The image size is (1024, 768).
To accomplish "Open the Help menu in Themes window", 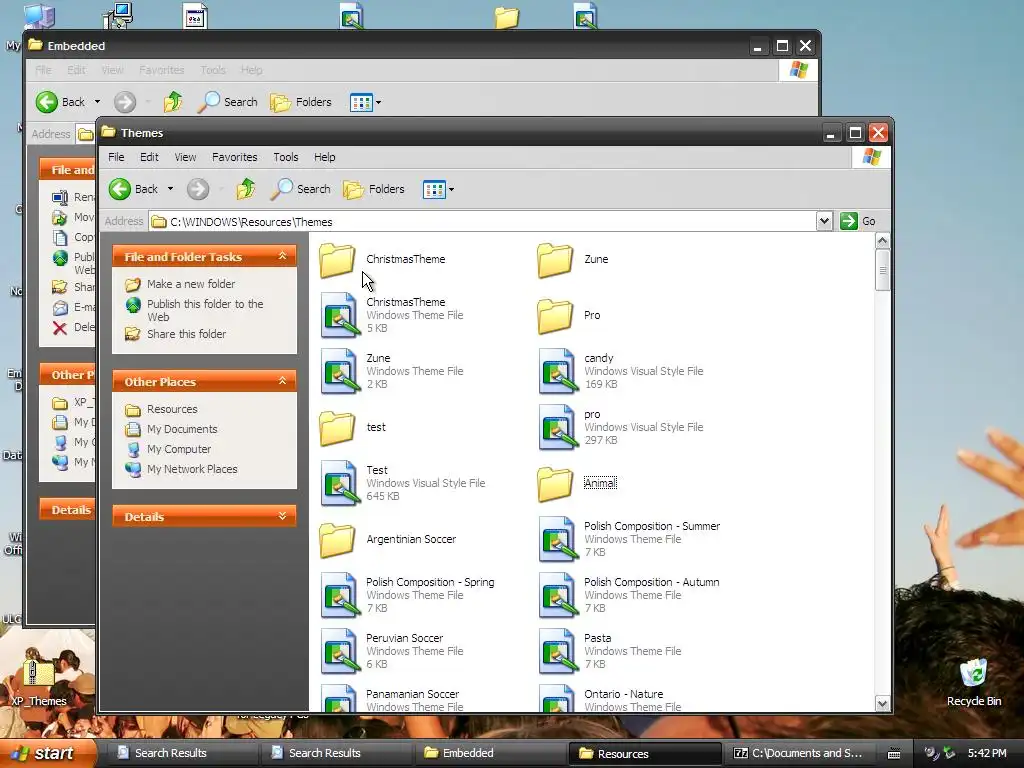I will tap(325, 157).
